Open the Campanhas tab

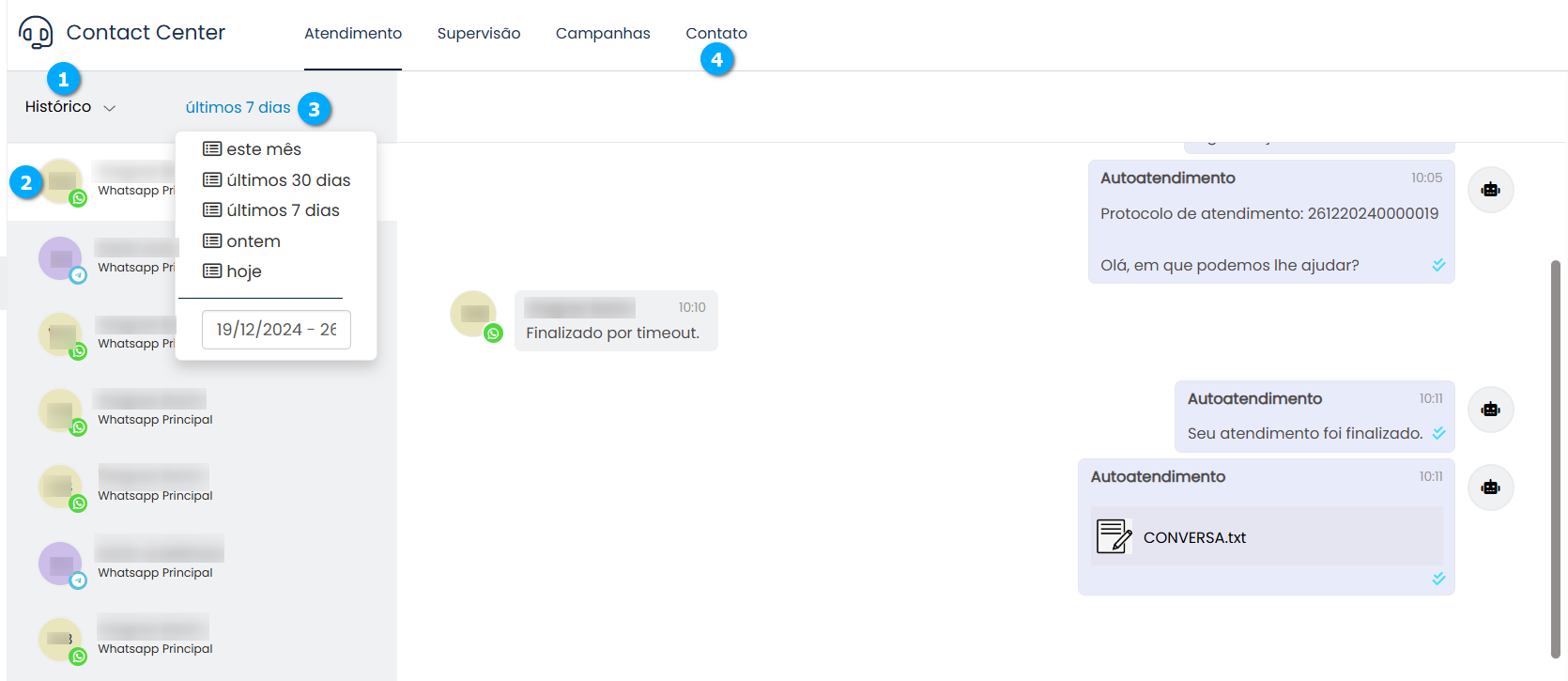603,34
